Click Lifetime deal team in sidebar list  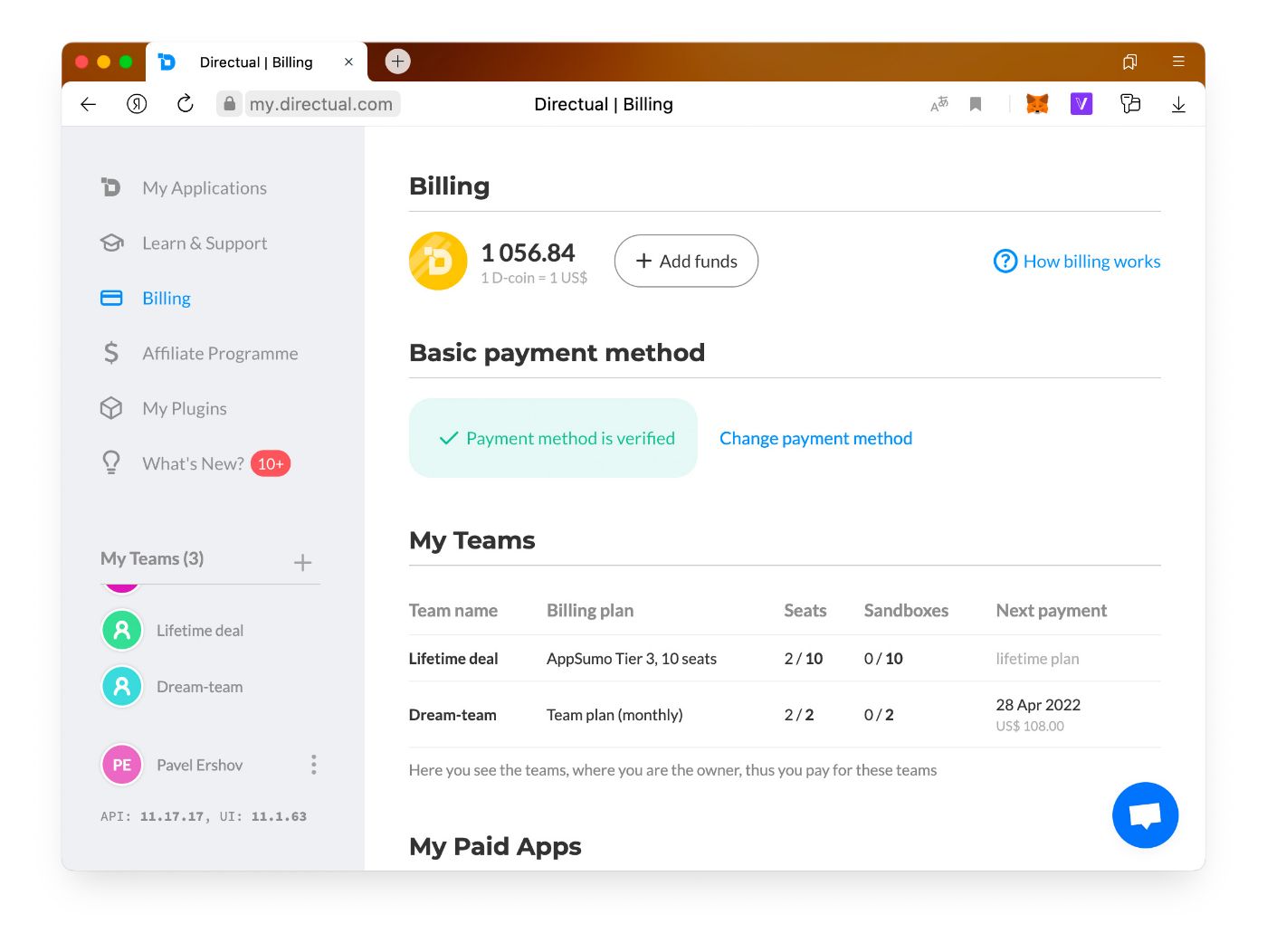[x=200, y=631]
